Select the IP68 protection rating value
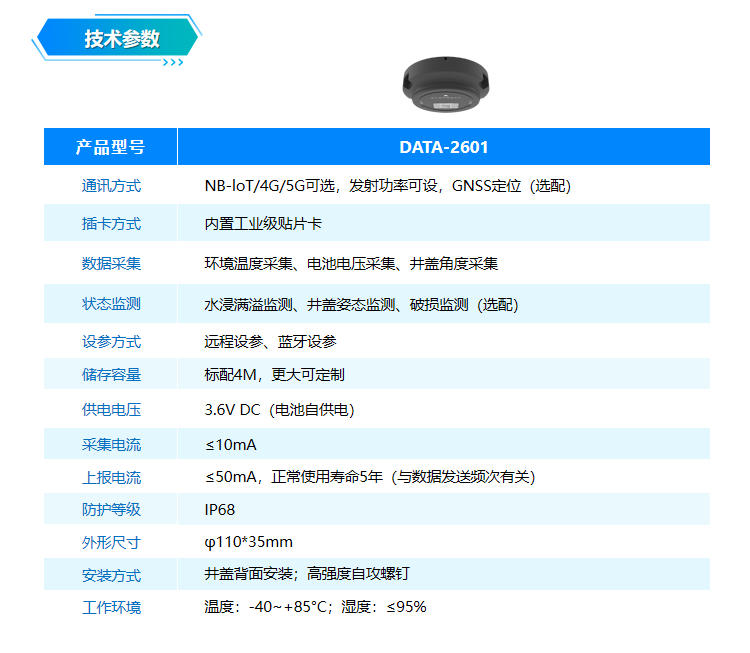The height and width of the screenshot is (653, 750). pyautogui.click(x=220, y=510)
